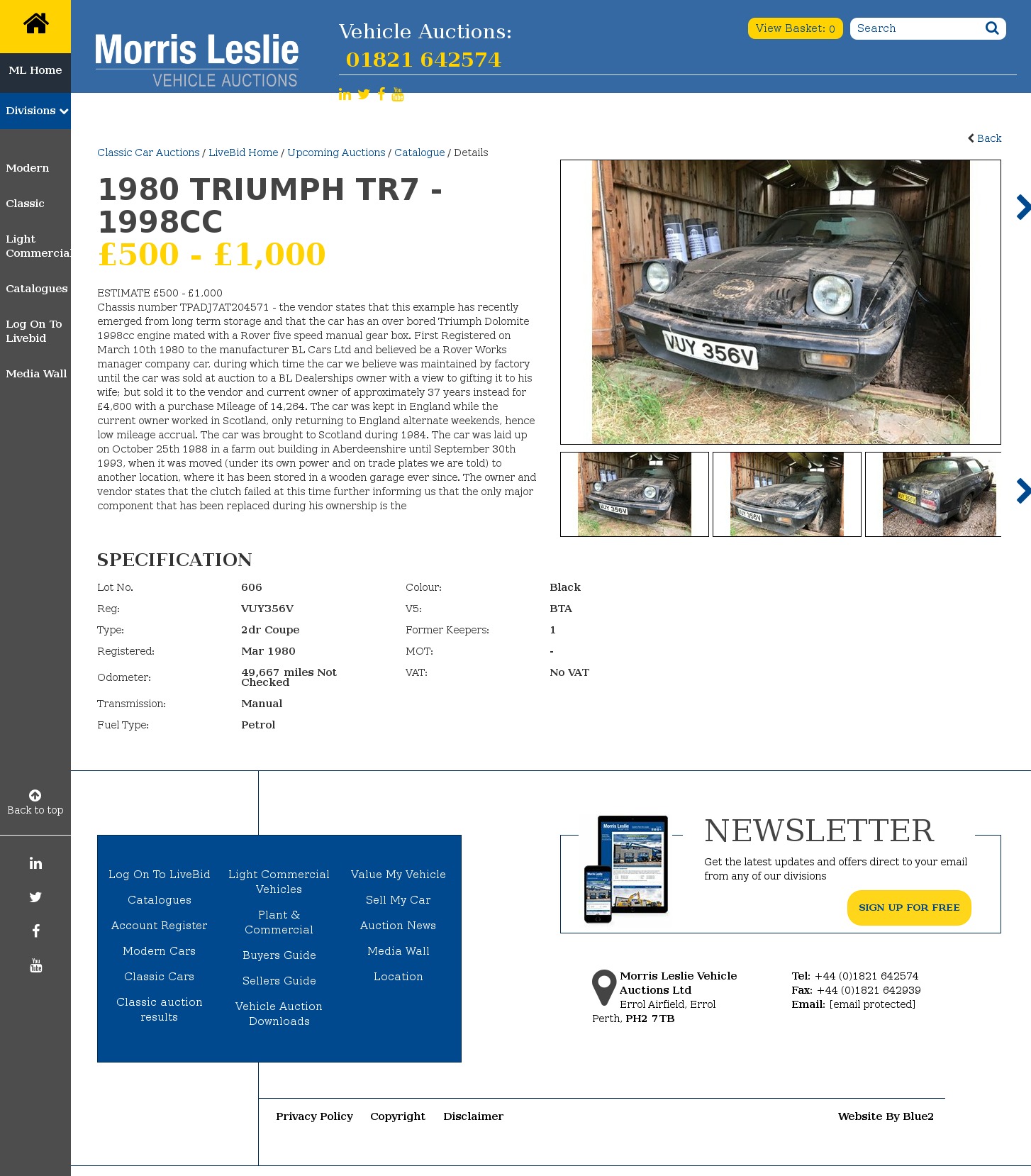Click SIGN UP FOR FREE button

click(x=909, y=908)
